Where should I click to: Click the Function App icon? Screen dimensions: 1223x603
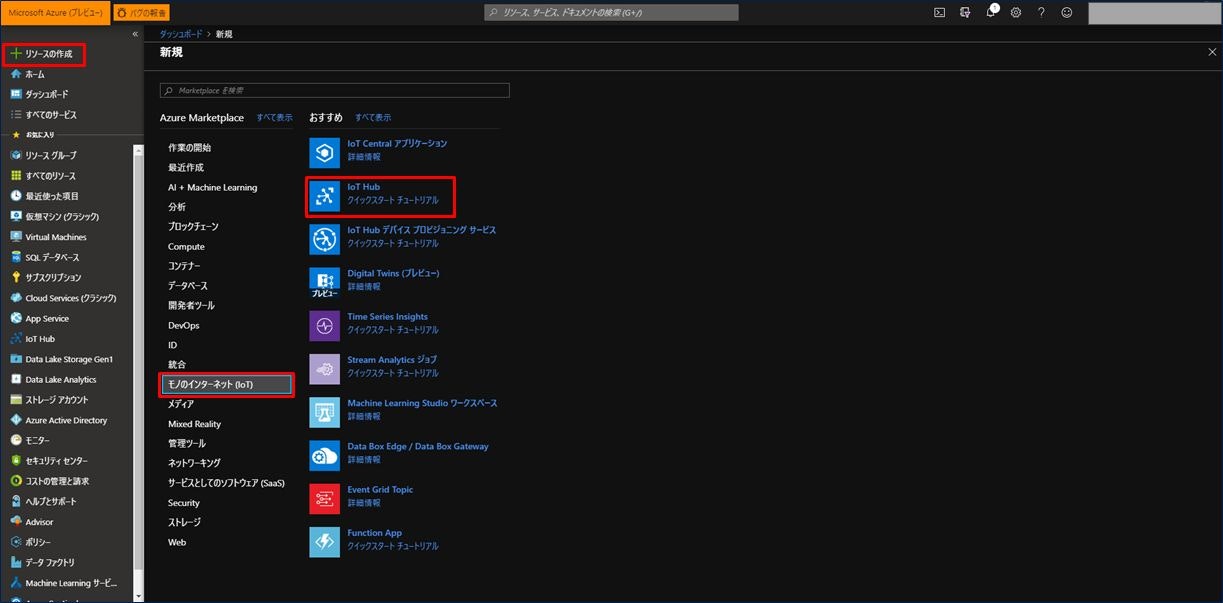coord(325,542)
